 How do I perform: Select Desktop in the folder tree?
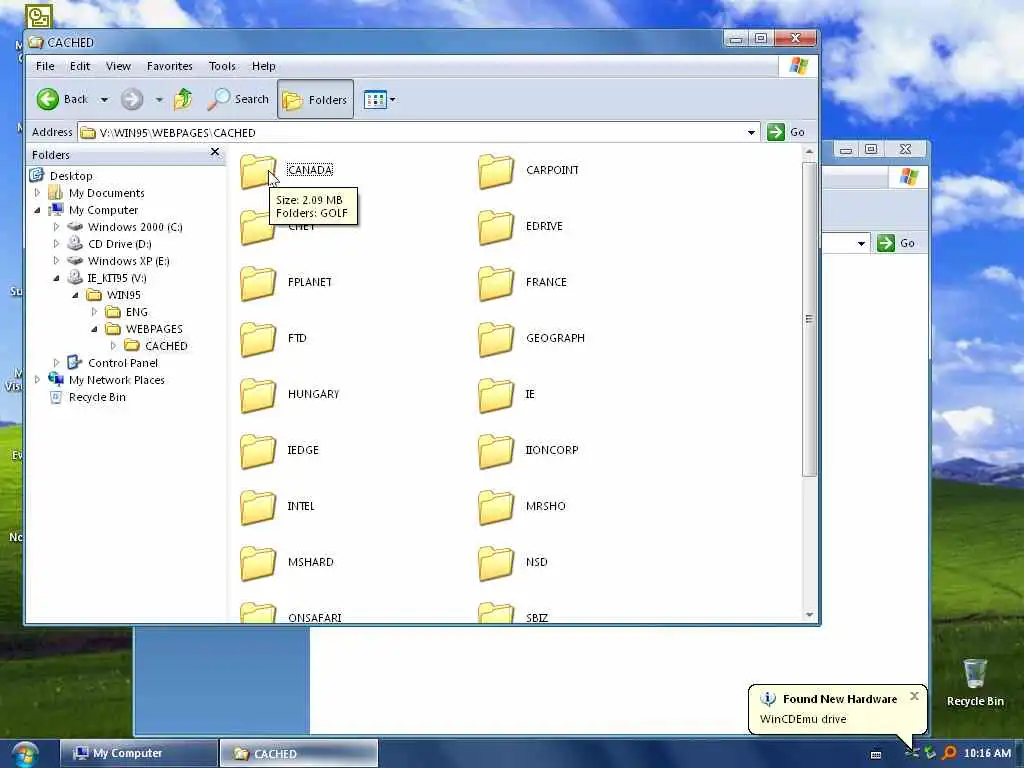[x=71, y=176]
